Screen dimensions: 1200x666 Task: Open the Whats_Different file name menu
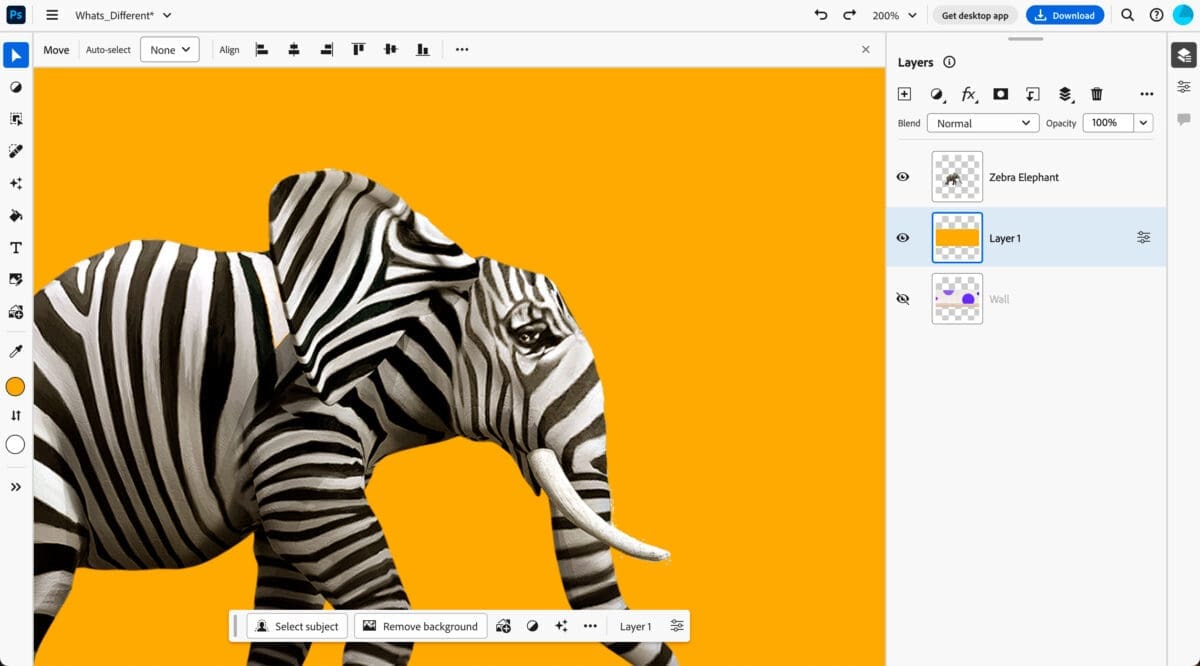123,15
